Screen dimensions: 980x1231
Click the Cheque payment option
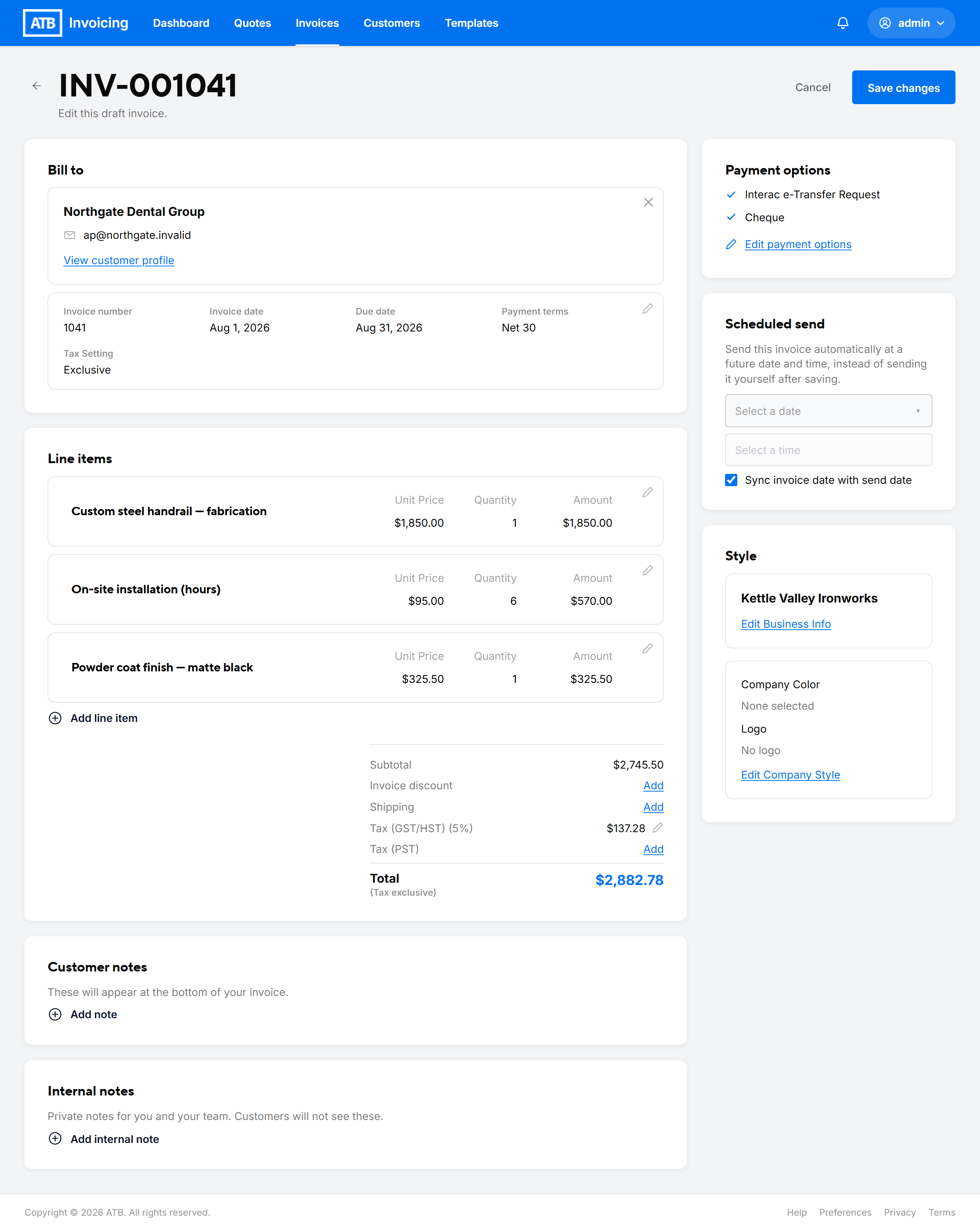(764, 217)
